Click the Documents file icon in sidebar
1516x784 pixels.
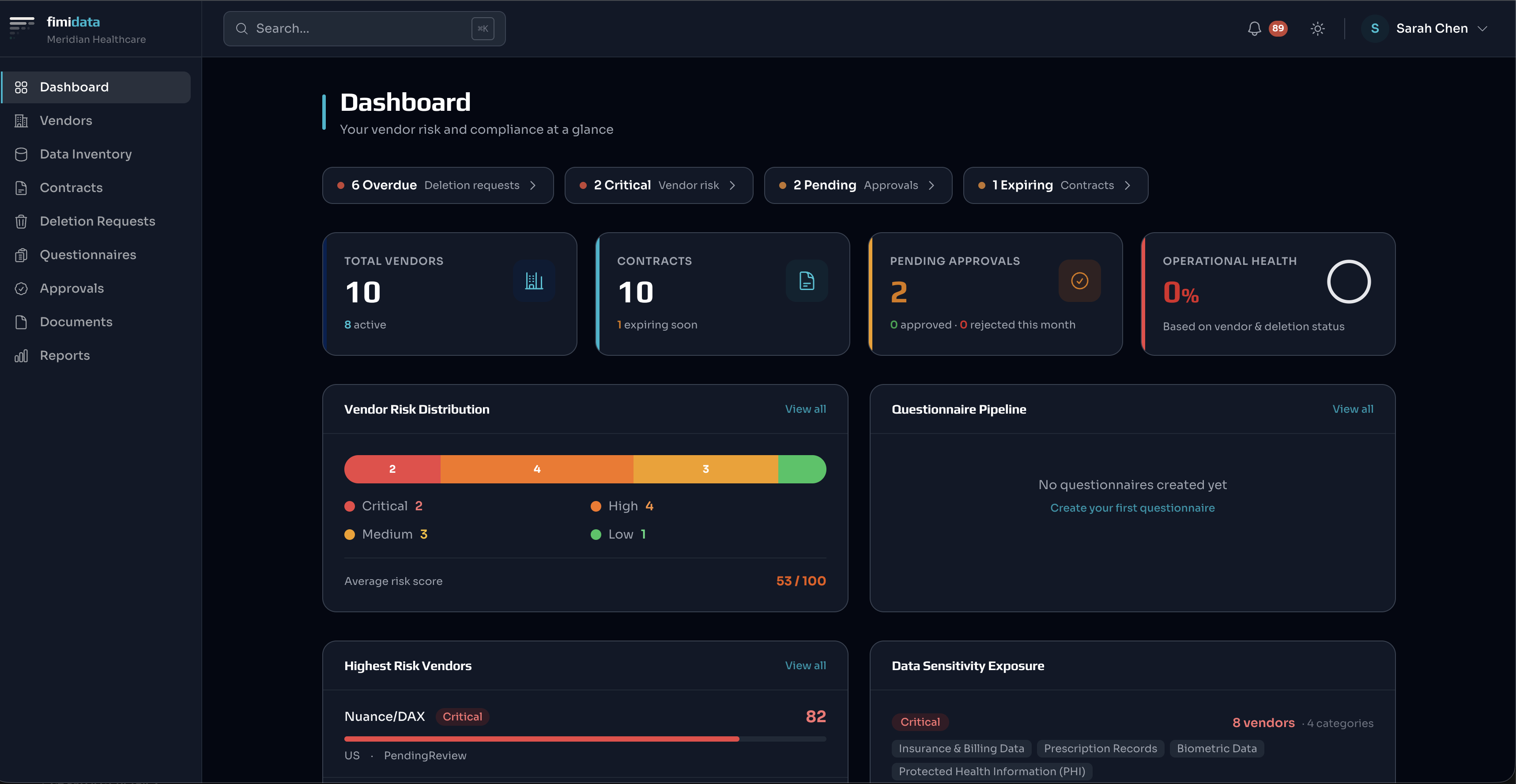(x=21, y=322)
